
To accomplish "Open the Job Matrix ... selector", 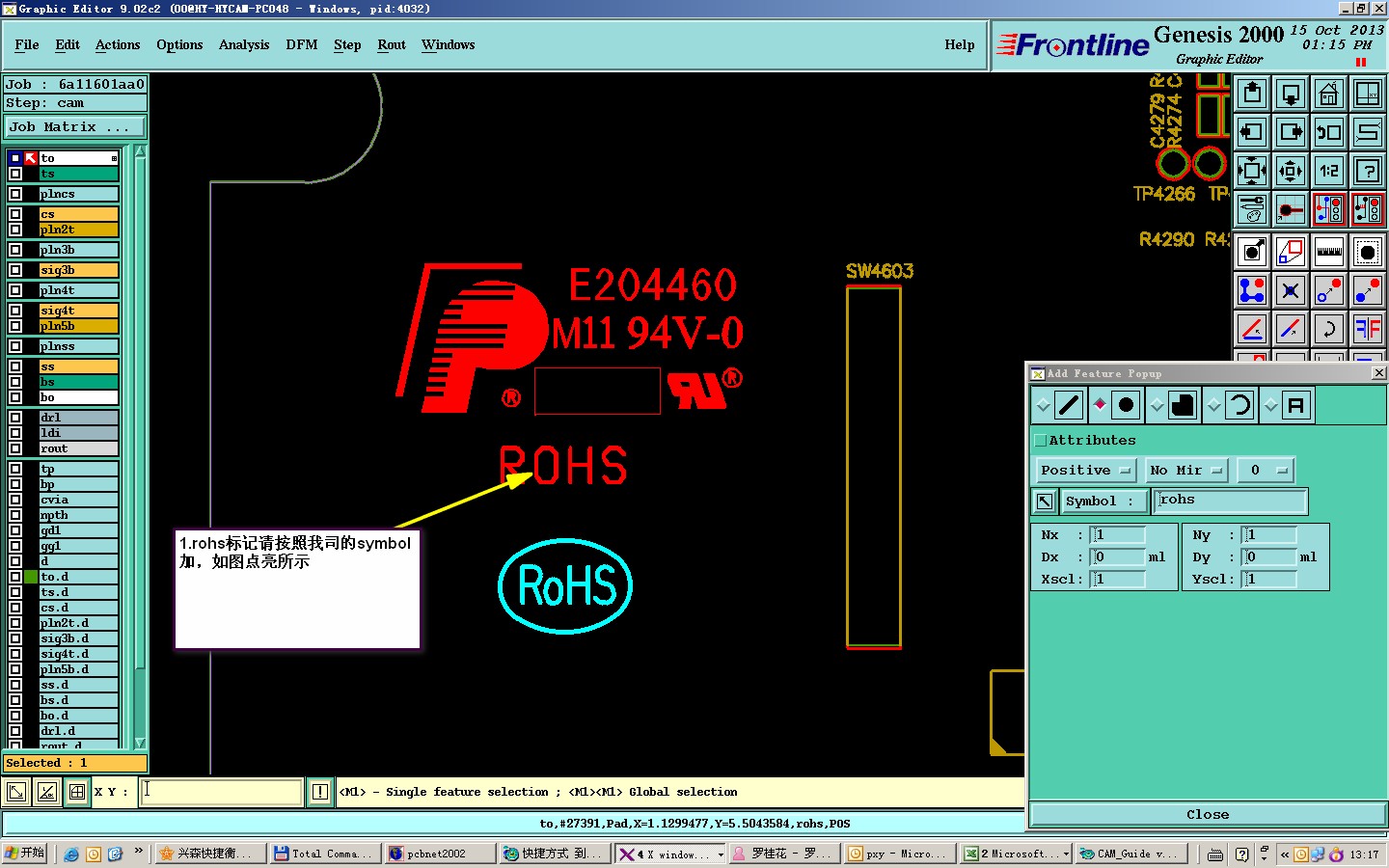I will pos(75,127).
